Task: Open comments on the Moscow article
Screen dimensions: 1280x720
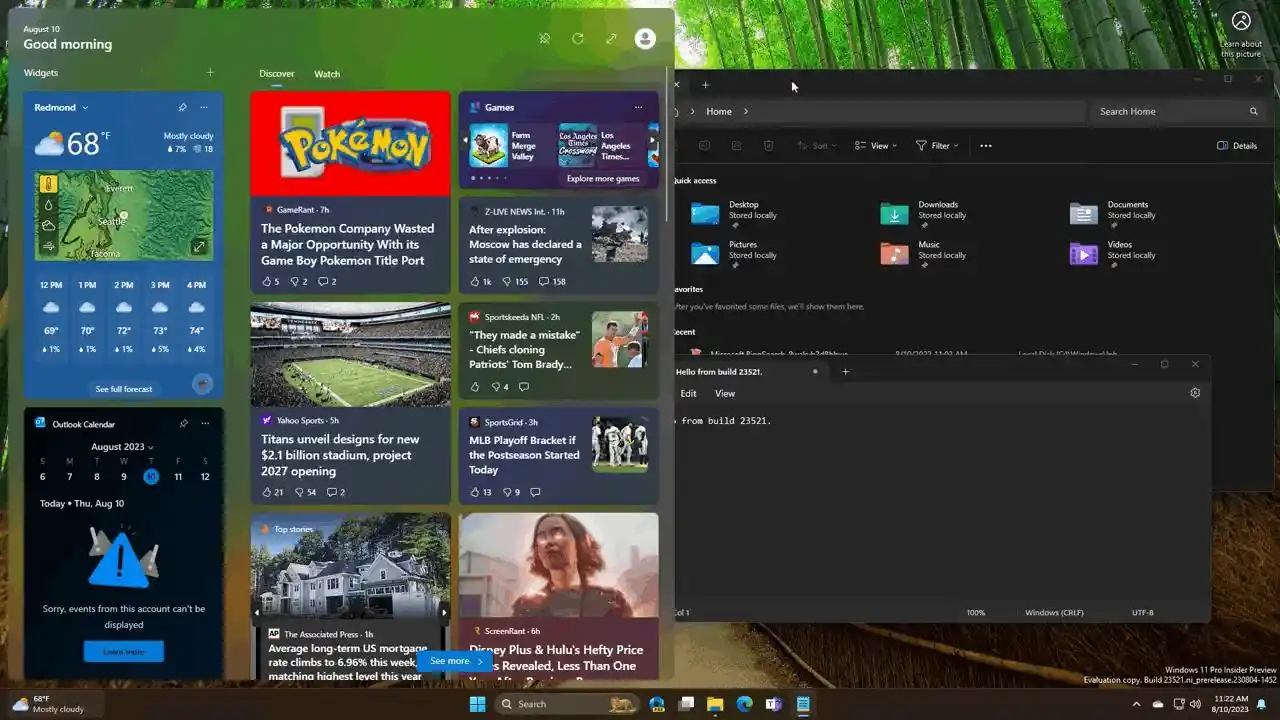Action: pyautogui.click(x=552, y=282)
